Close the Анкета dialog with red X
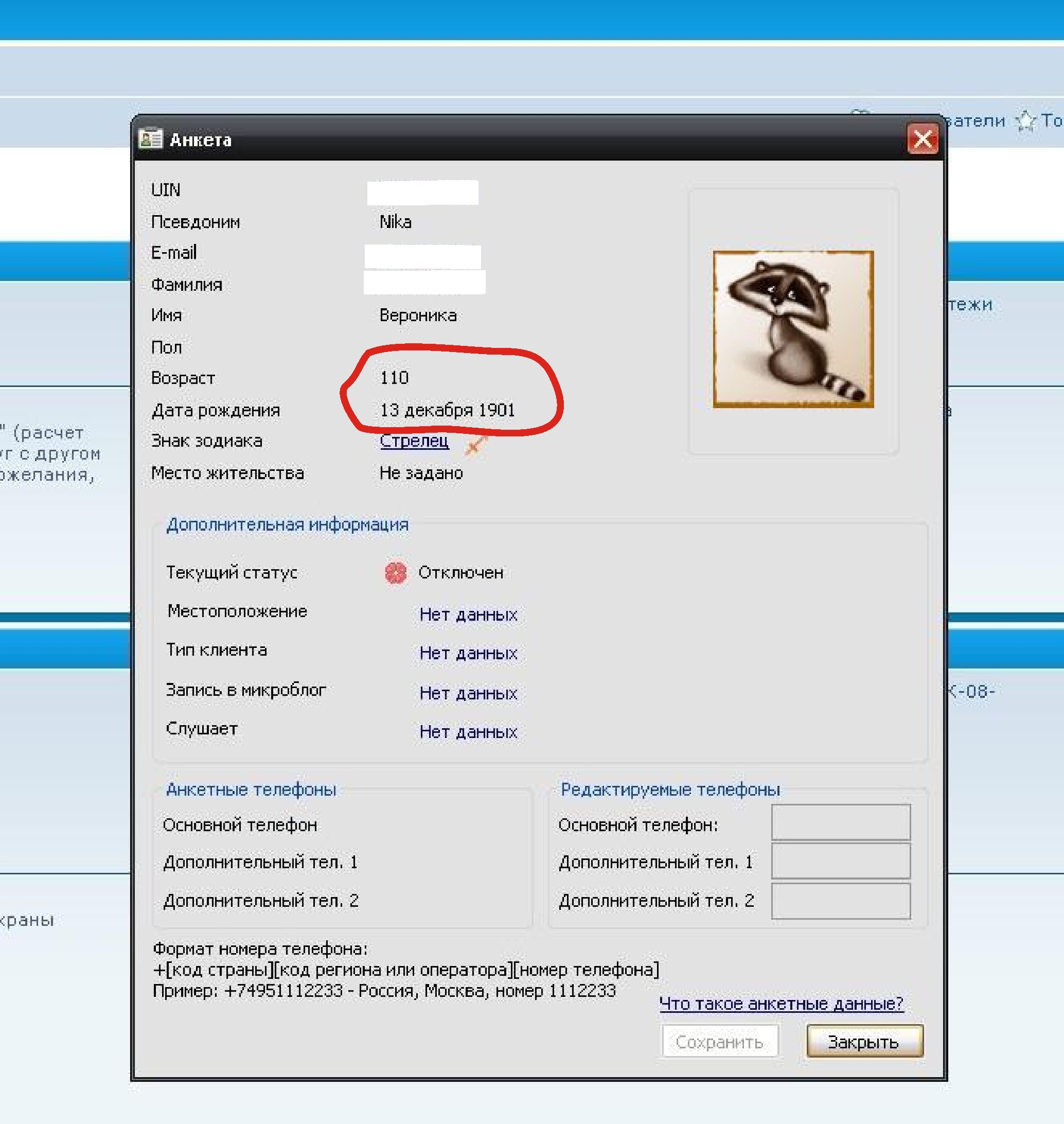 point(923,139)
